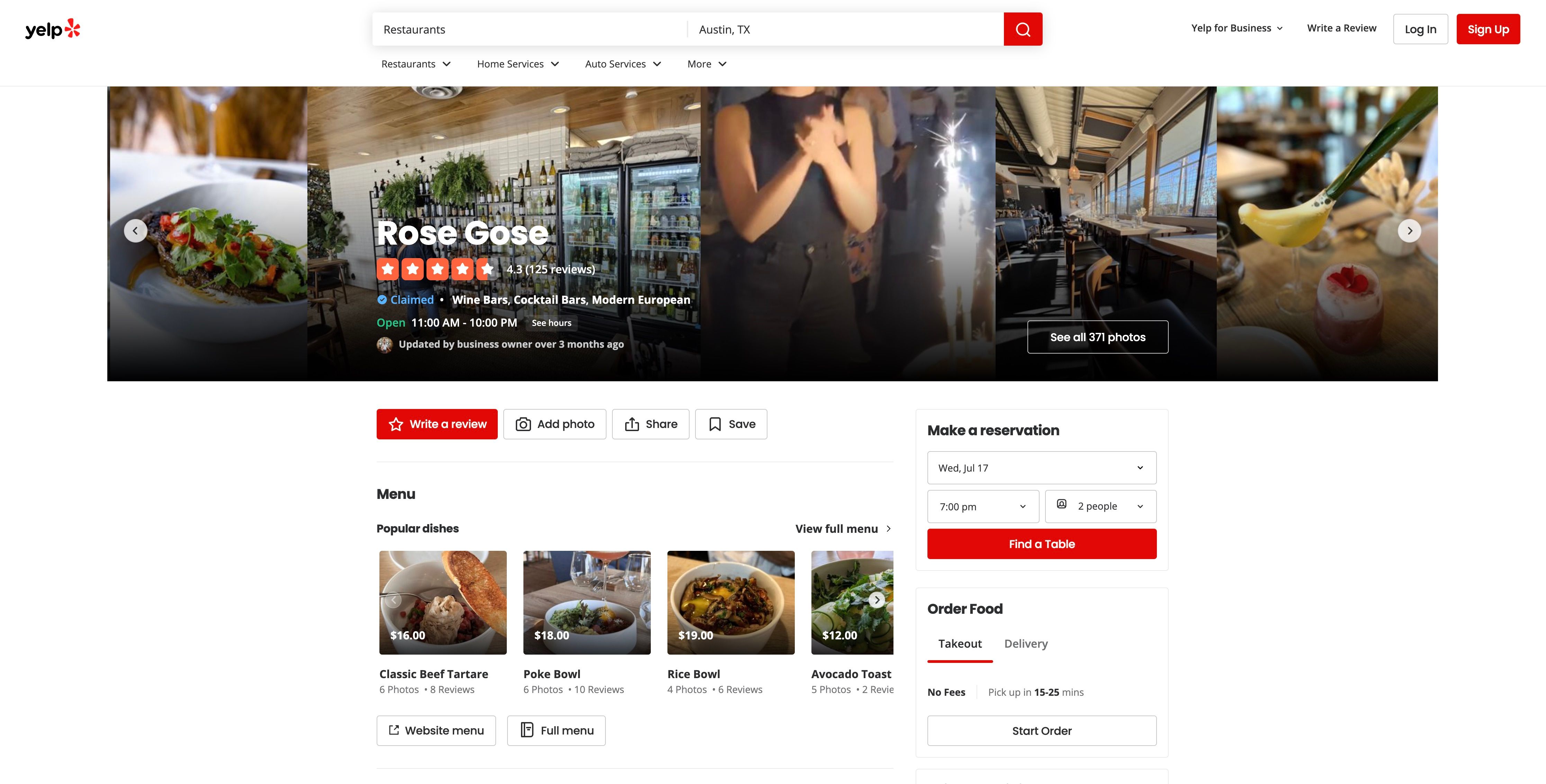The width and height of the screenshot is (1546, 784).
Task: Click the document icon on Full menu button
Action: [x=526, y=730]
